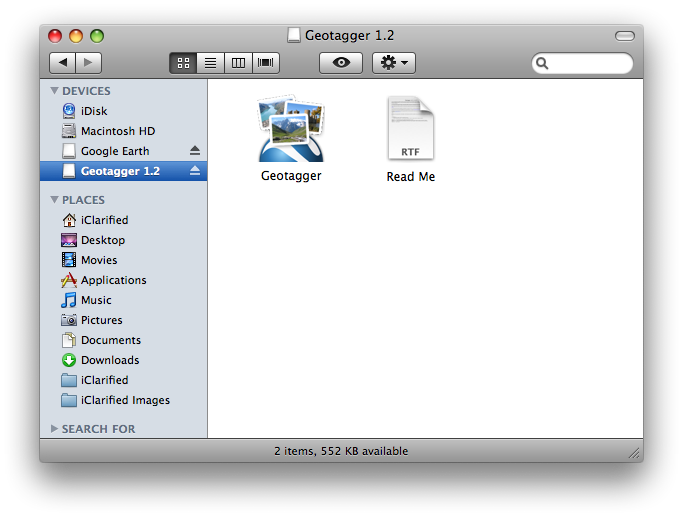This screenshot has height=517, width=683.
Task: Open the Action gear dropdown menu
Action: (x=393, y=63)
